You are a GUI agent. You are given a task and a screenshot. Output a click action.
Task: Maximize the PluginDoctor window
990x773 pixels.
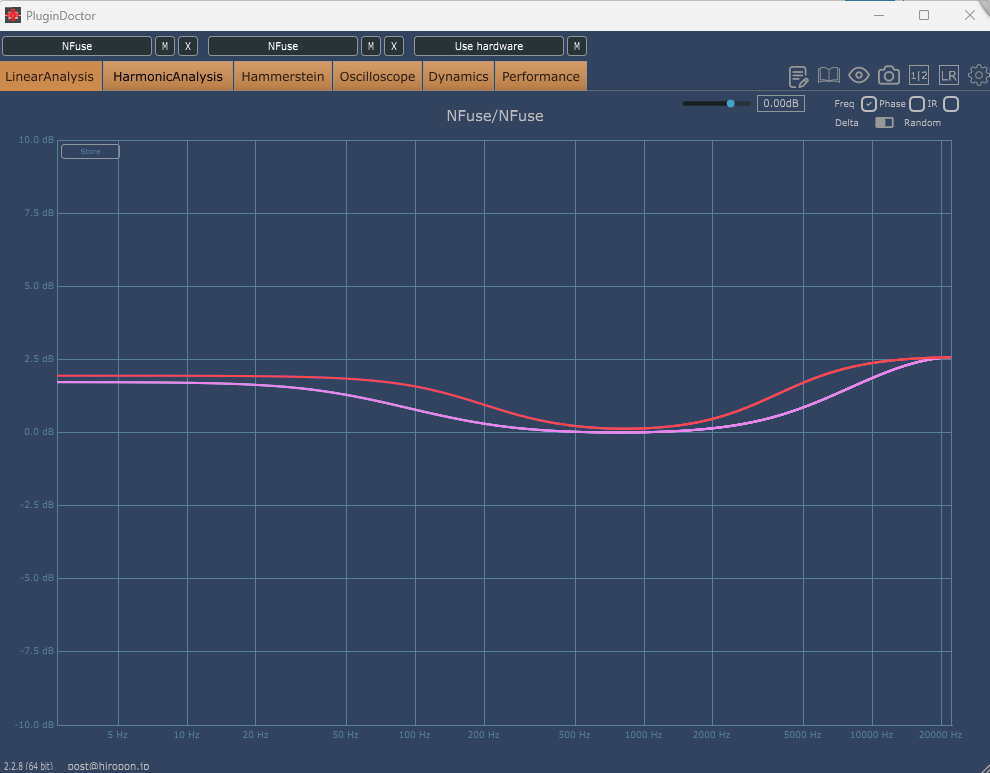click(x=924, y=15)
